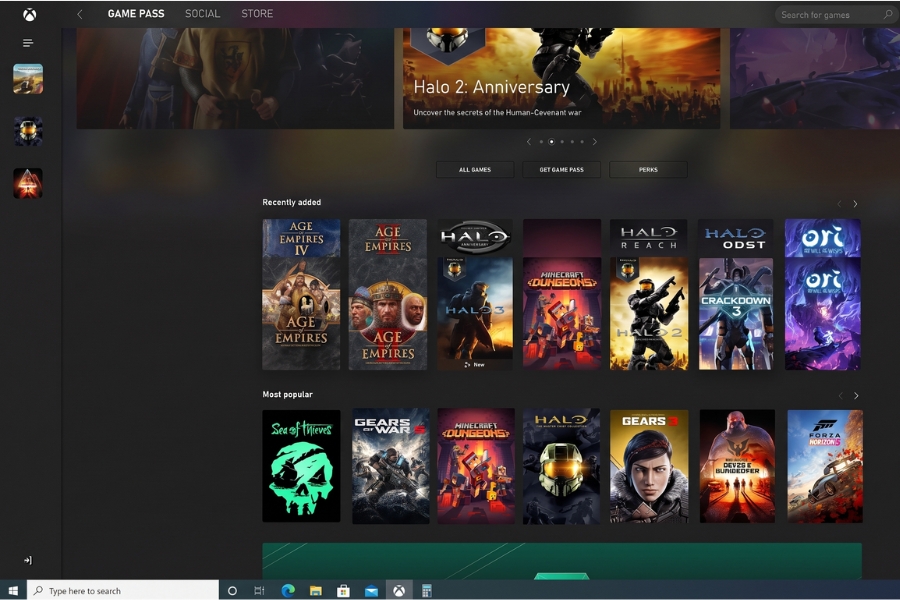Open Sea of Thieves tile
900x600 pixels.
click(301, 466)
